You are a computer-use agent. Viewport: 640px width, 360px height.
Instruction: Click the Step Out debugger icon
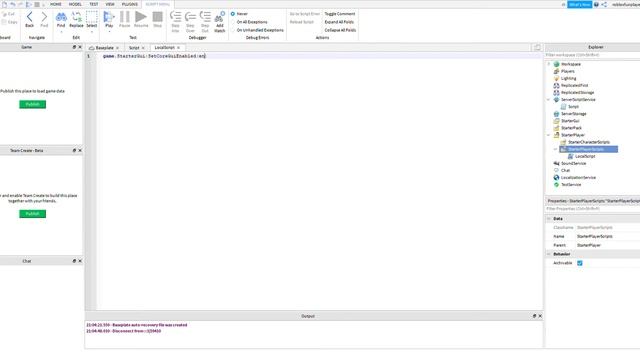click(205, 17)
